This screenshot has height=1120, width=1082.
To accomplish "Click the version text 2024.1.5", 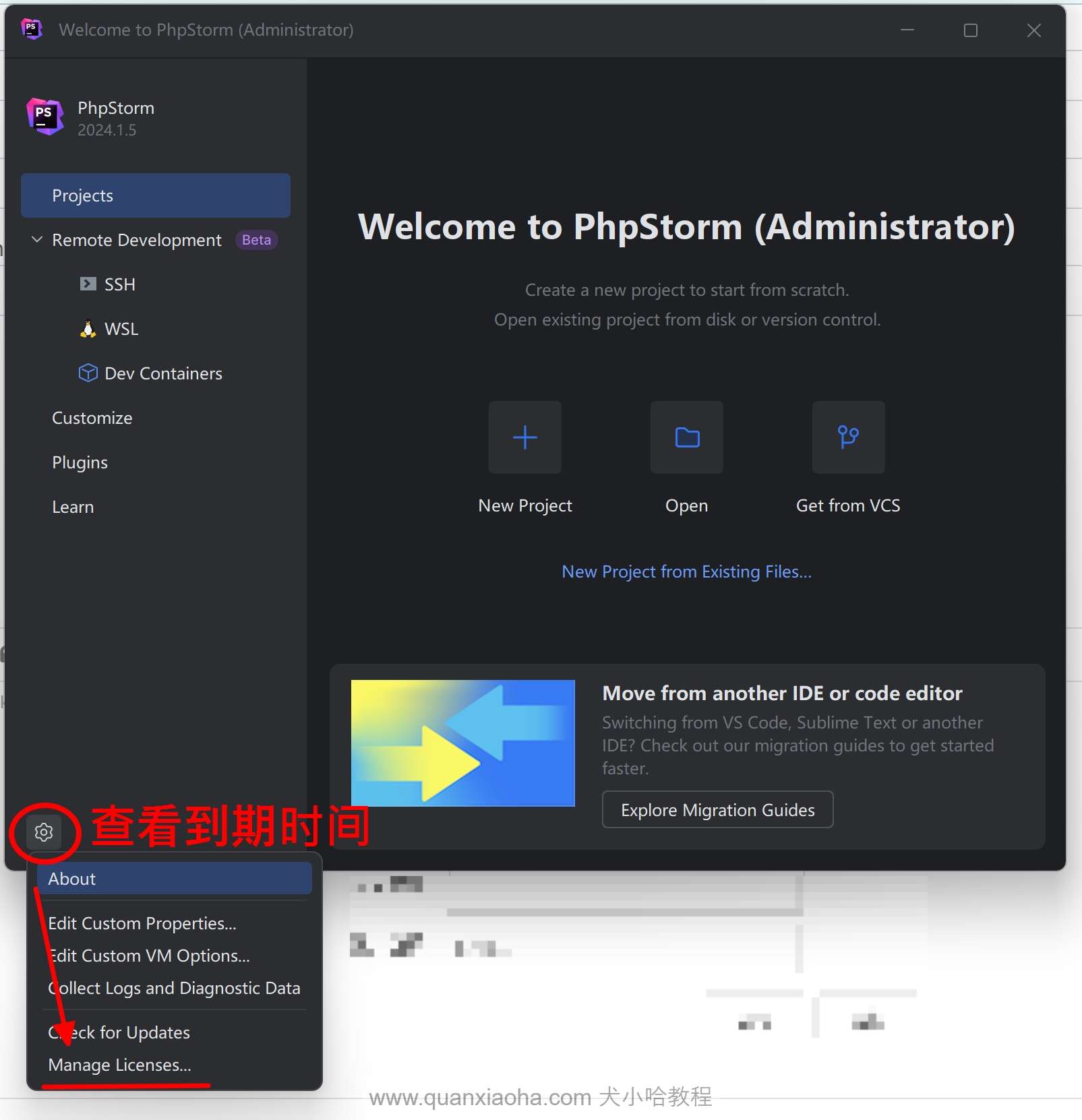I will coord(107,130).
